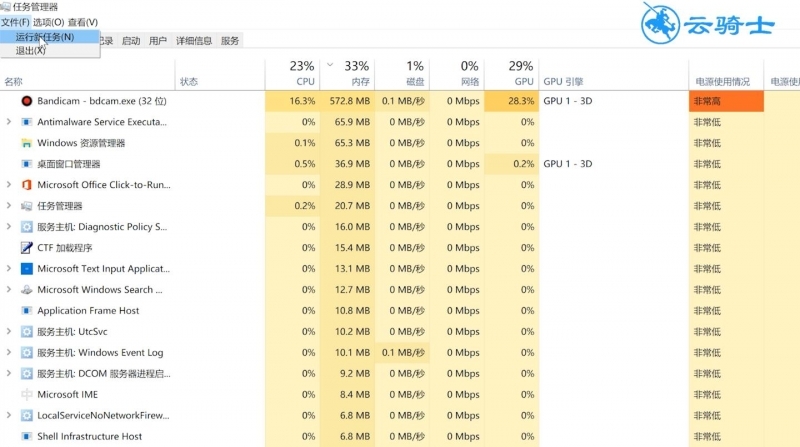Screen dimensions: 800x447
Task: Click the Microsoft Text Input Application icon
Action: [27, 268]
